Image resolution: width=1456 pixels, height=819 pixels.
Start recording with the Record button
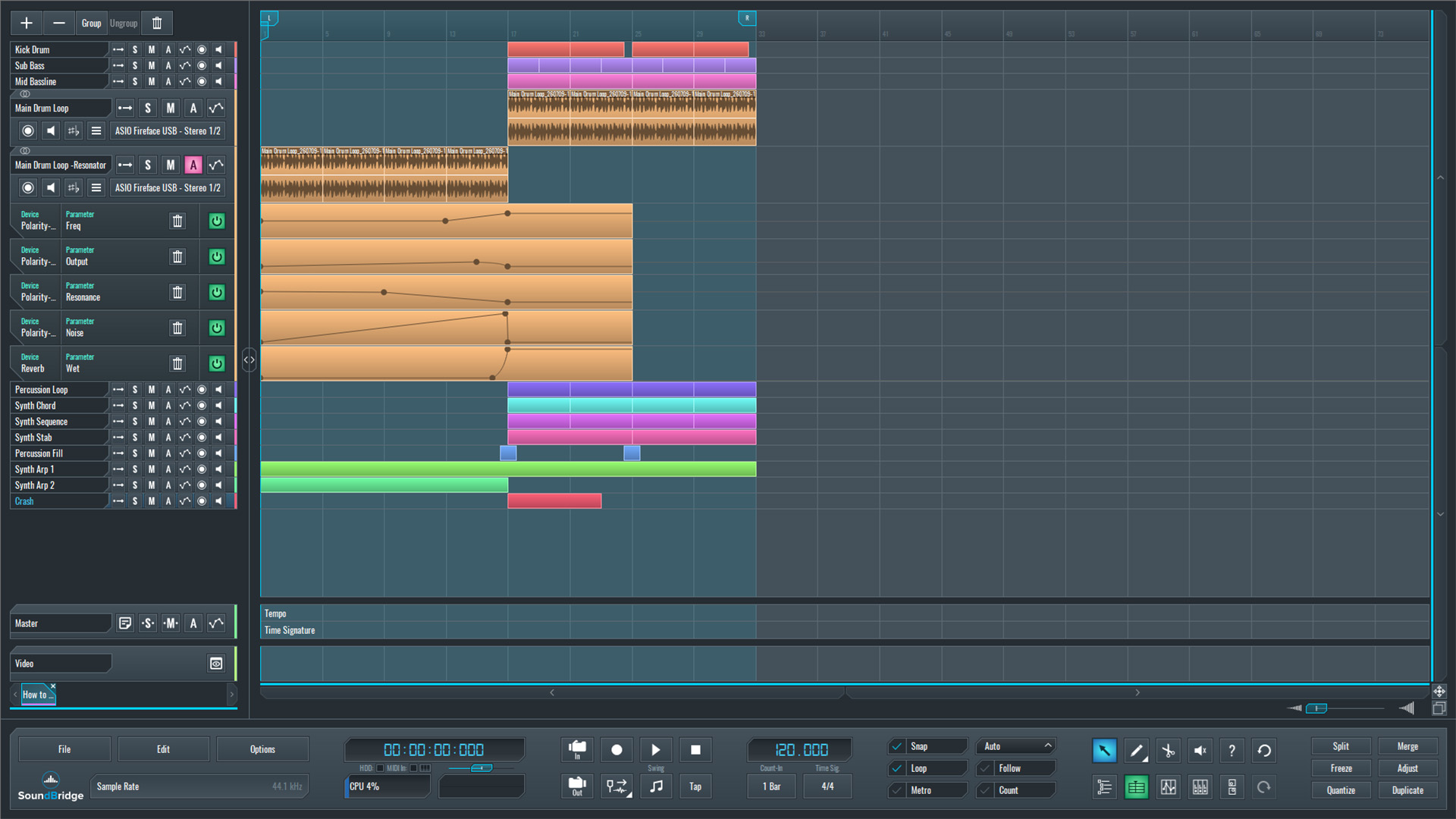[x=617, y=749]
